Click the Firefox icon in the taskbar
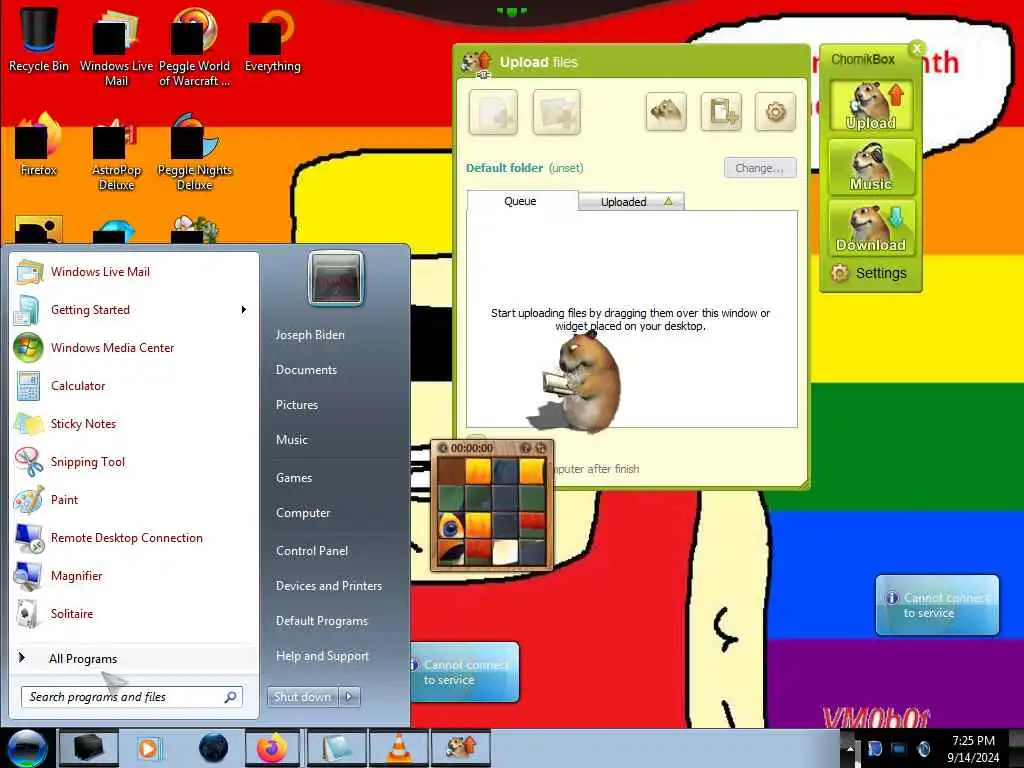1024x768 pixels. tap(272, 748)
